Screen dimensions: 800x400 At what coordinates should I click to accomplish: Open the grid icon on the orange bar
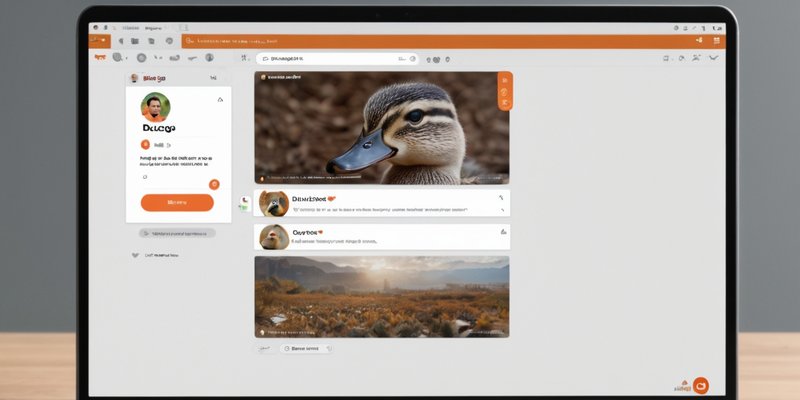716,40
